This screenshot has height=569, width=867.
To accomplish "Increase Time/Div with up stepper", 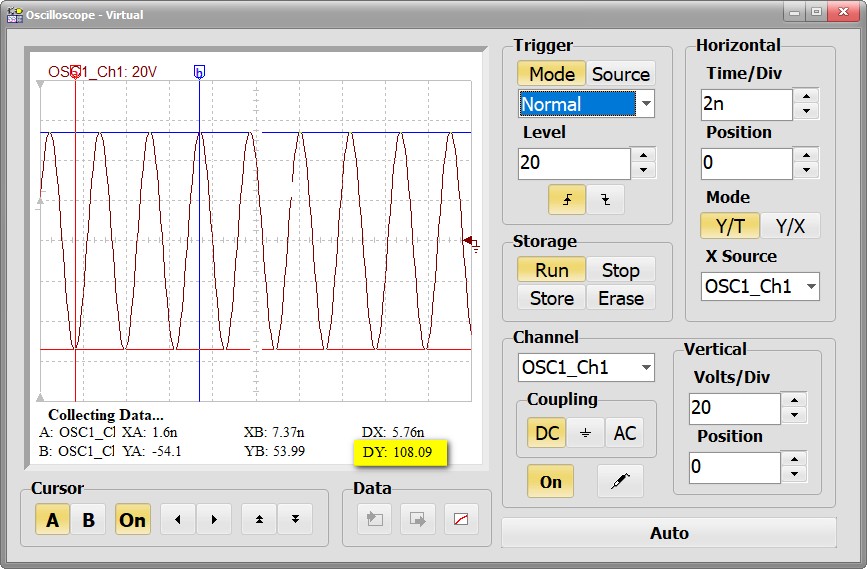I will pos(808,96).
